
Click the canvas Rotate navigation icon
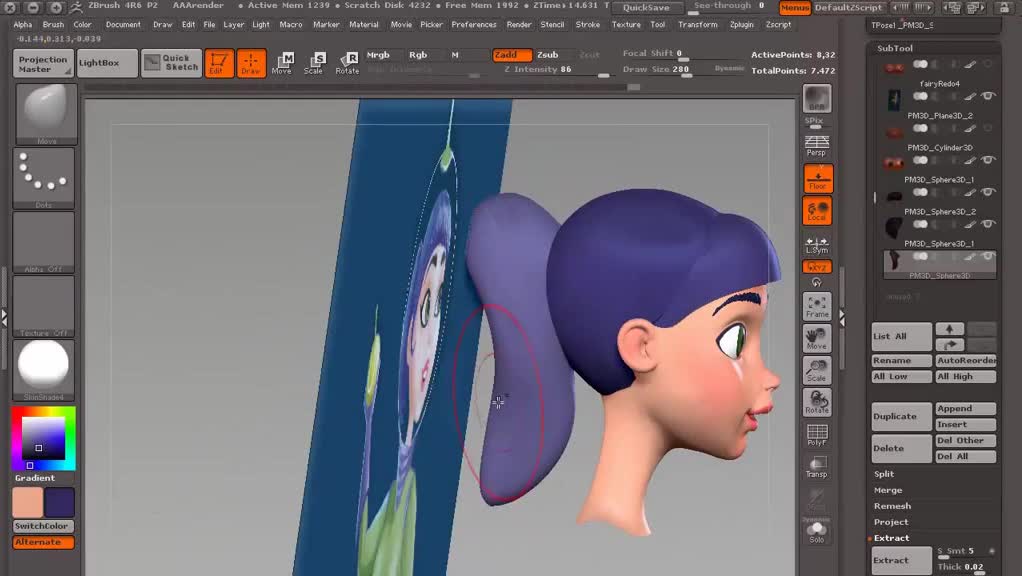pos(817,402)
